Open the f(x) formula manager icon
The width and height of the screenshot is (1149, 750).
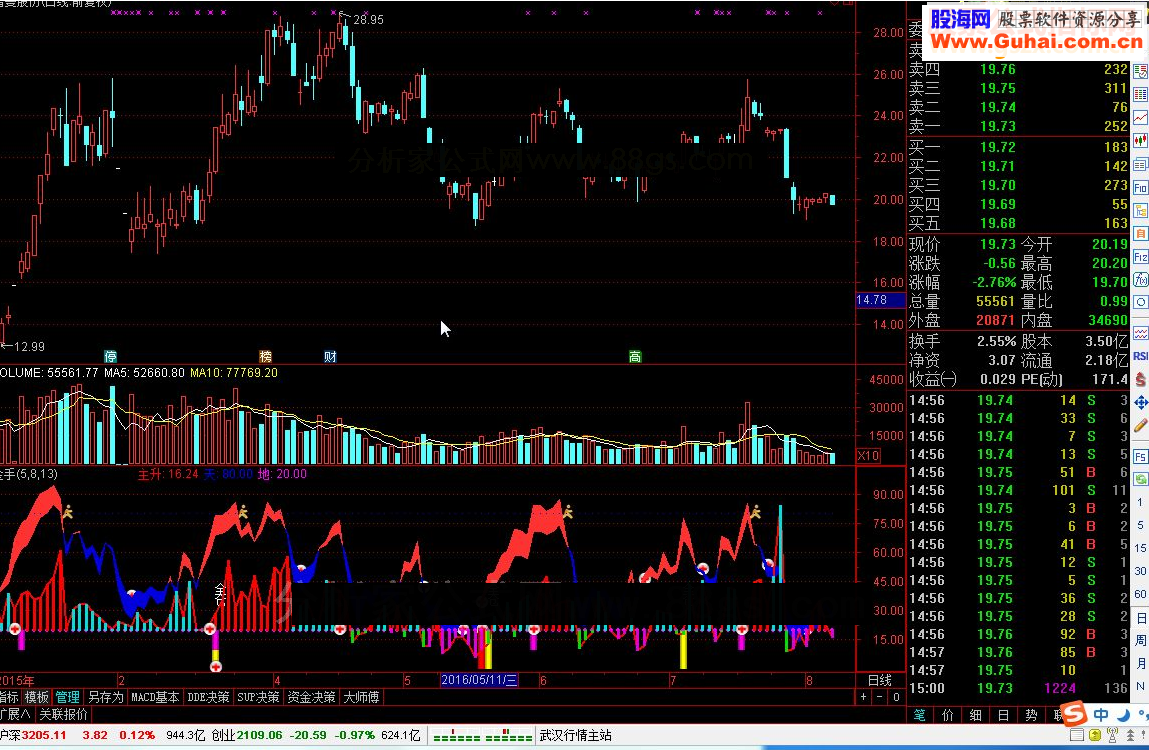click(1140, 280)
